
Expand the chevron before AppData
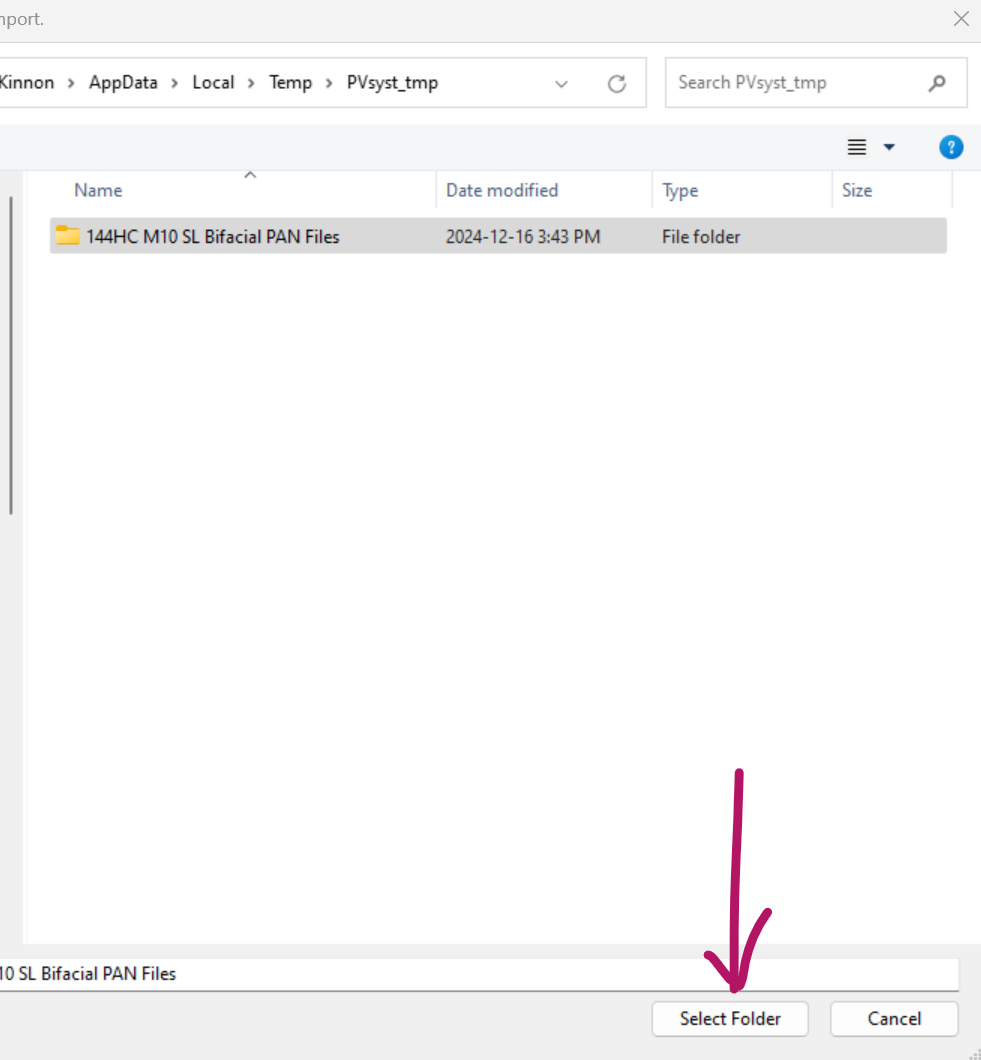click(x=71, y=83)
